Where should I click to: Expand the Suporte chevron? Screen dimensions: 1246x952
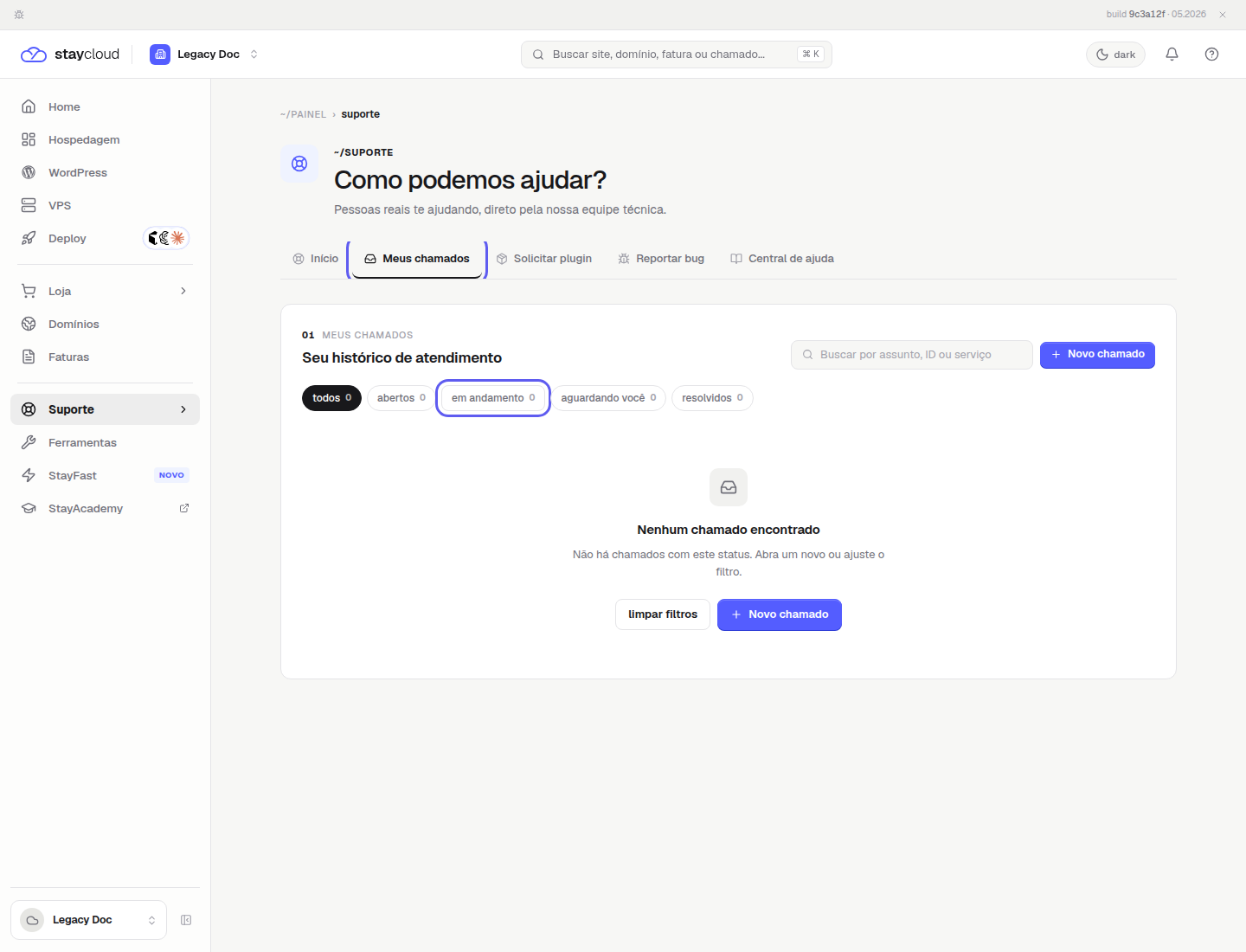[183, 409]
